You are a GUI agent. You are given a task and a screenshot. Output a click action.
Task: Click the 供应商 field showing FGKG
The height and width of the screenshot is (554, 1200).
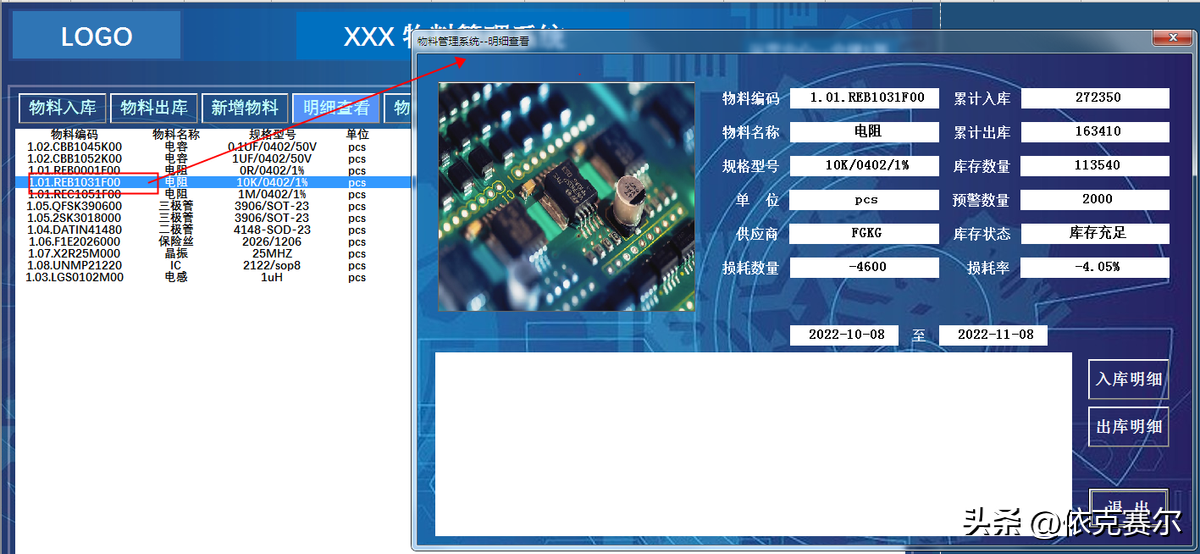864,234
